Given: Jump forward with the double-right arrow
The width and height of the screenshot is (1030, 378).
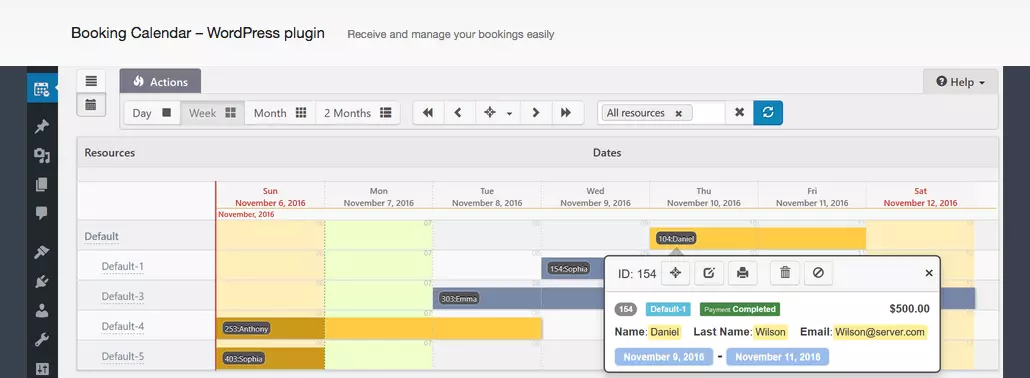Looking at the screenshot, I should (566, 113).
